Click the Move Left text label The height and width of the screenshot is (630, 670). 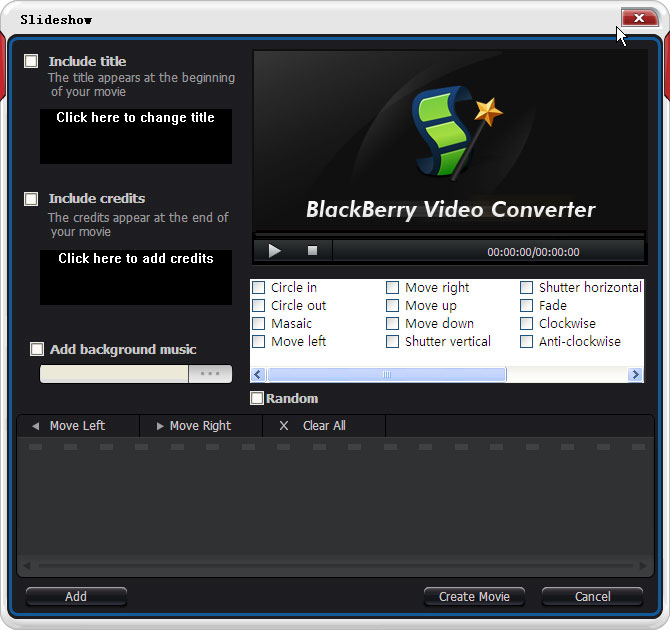[77, 426]
